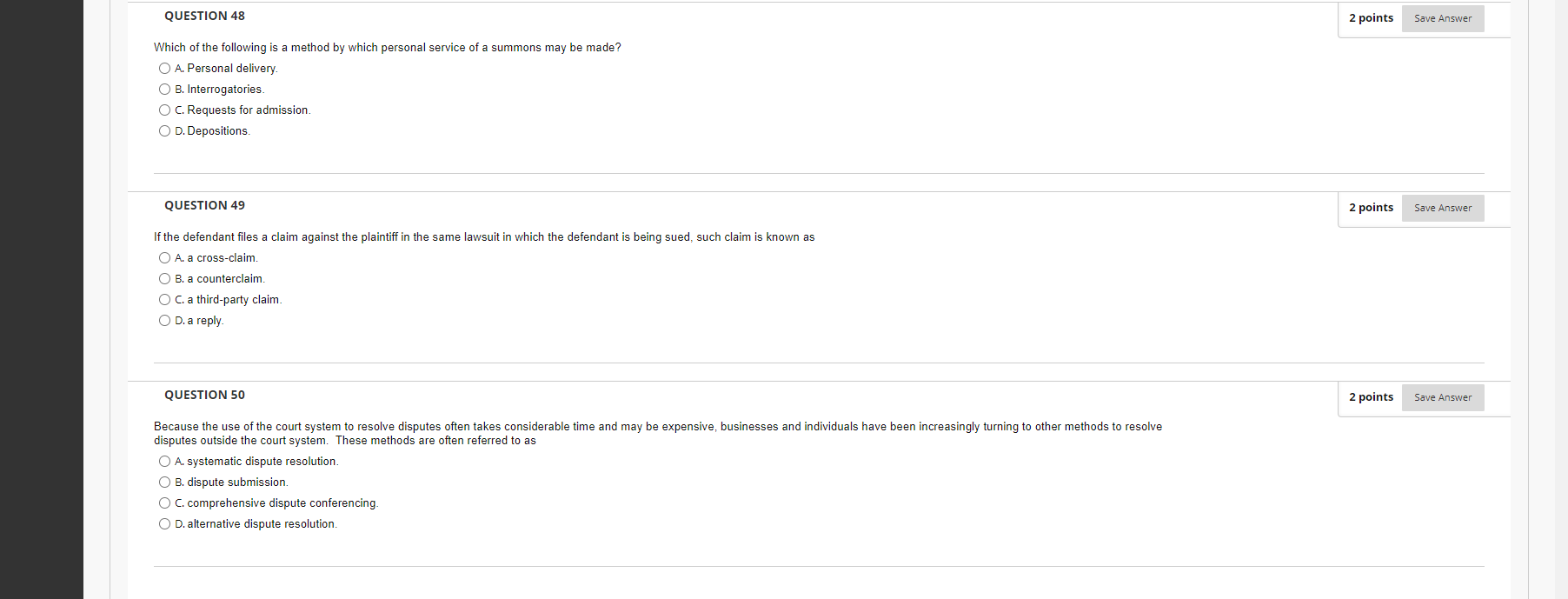Select option D a reply in Question 49
Image resolution: width=1568 pixels, height=599 pixels.
click(x=164, y=320)
